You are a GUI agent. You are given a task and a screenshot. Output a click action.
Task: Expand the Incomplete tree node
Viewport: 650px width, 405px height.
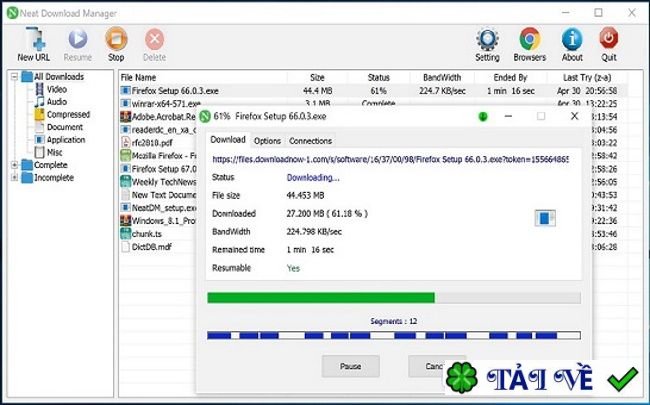coord(15,178)
